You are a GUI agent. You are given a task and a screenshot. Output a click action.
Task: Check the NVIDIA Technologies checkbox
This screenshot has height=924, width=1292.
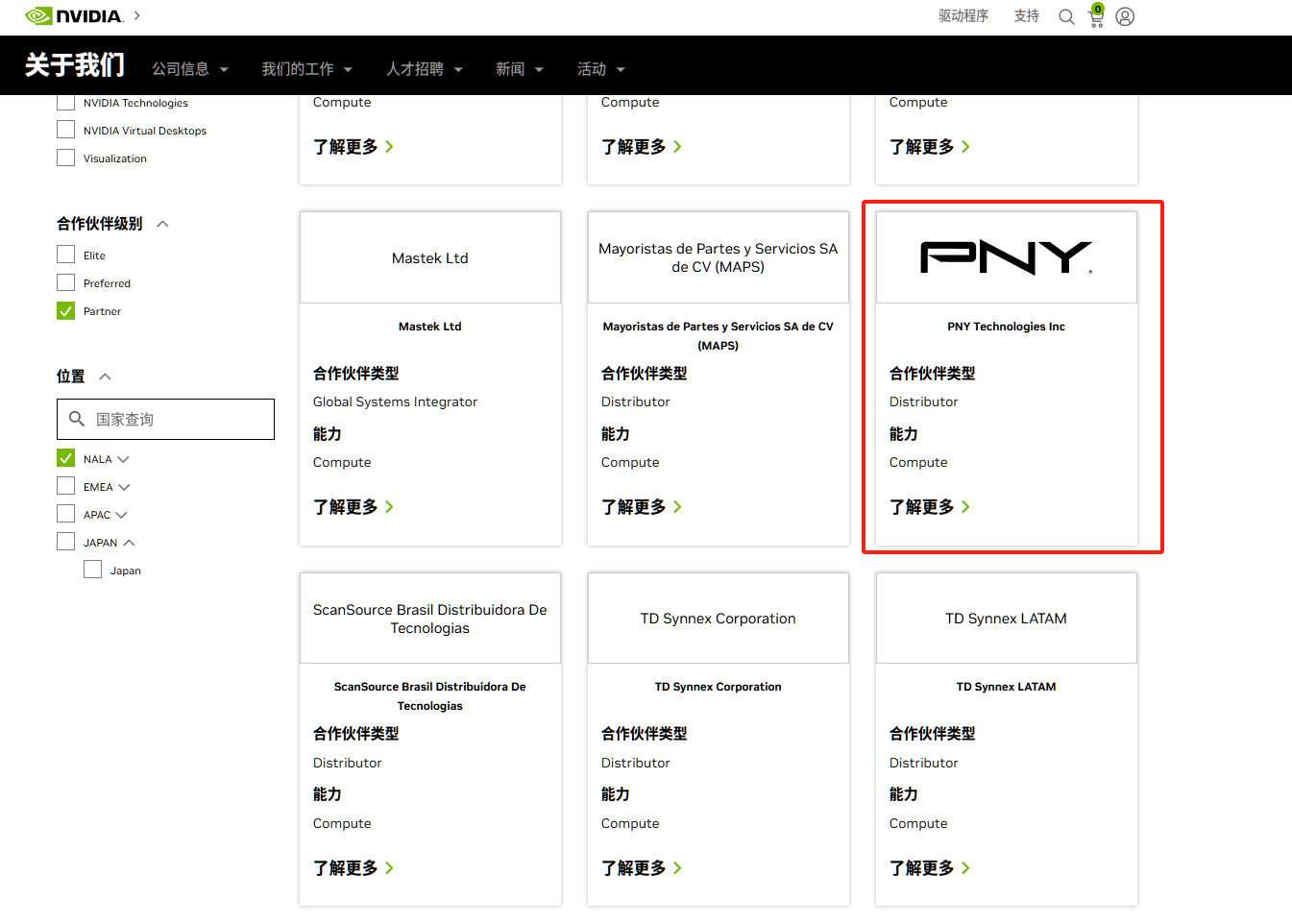click(65, 103)
